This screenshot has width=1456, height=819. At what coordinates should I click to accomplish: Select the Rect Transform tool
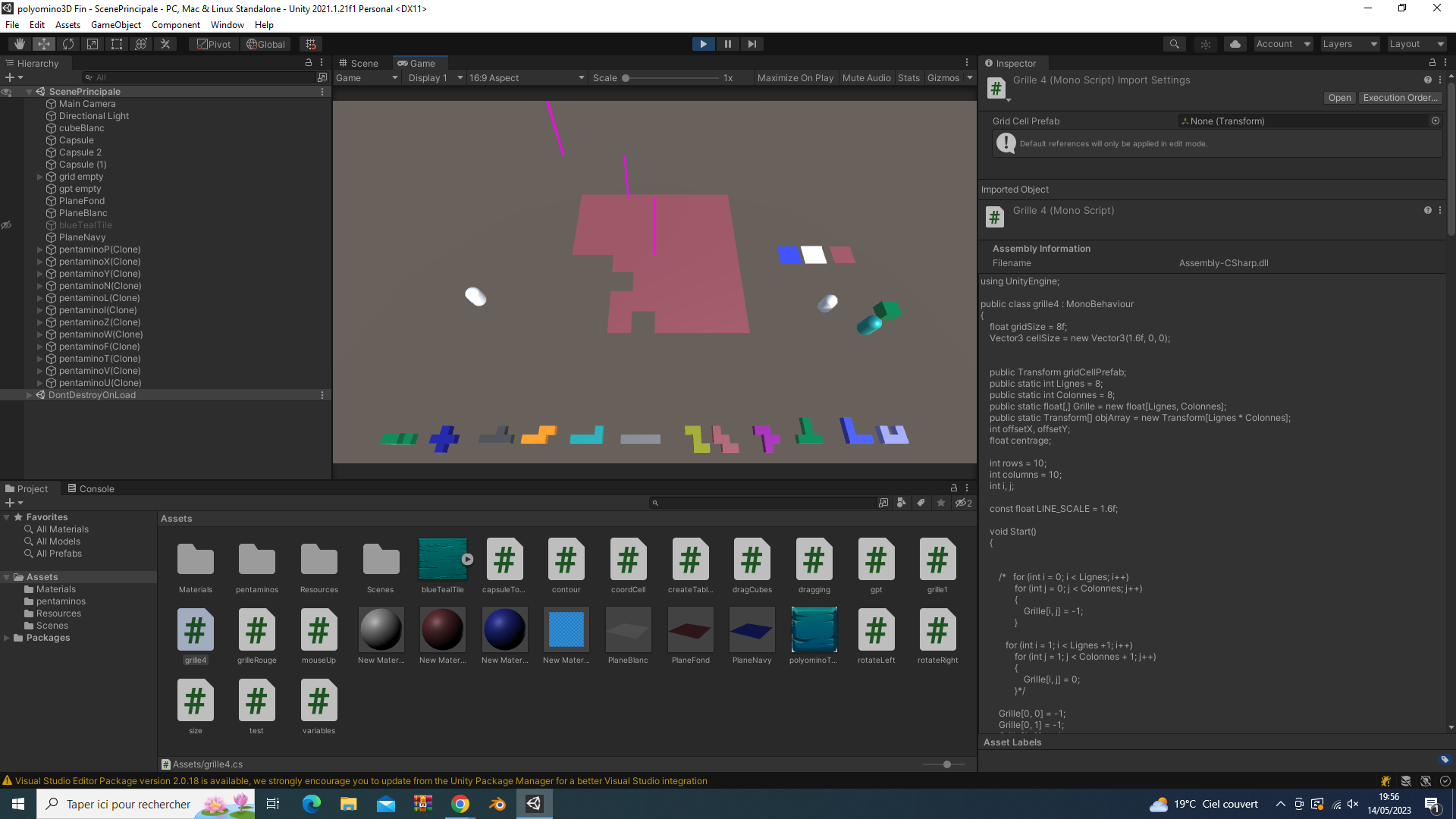[117, 43]
